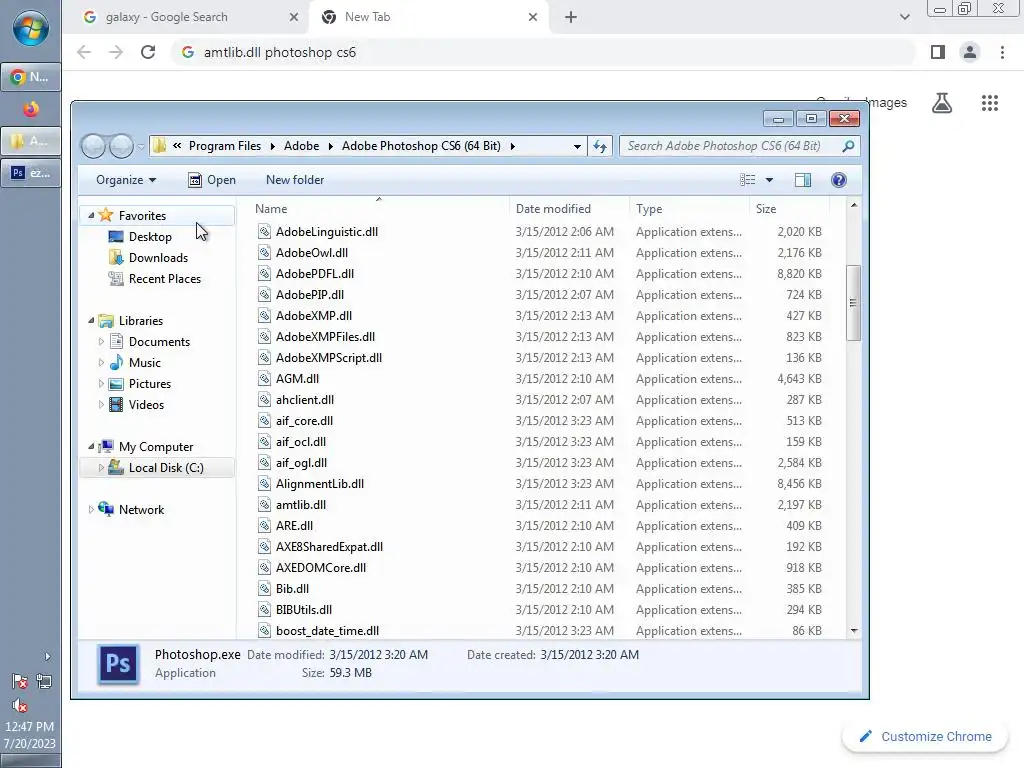Click the Windows Start orb

[30, 28]
